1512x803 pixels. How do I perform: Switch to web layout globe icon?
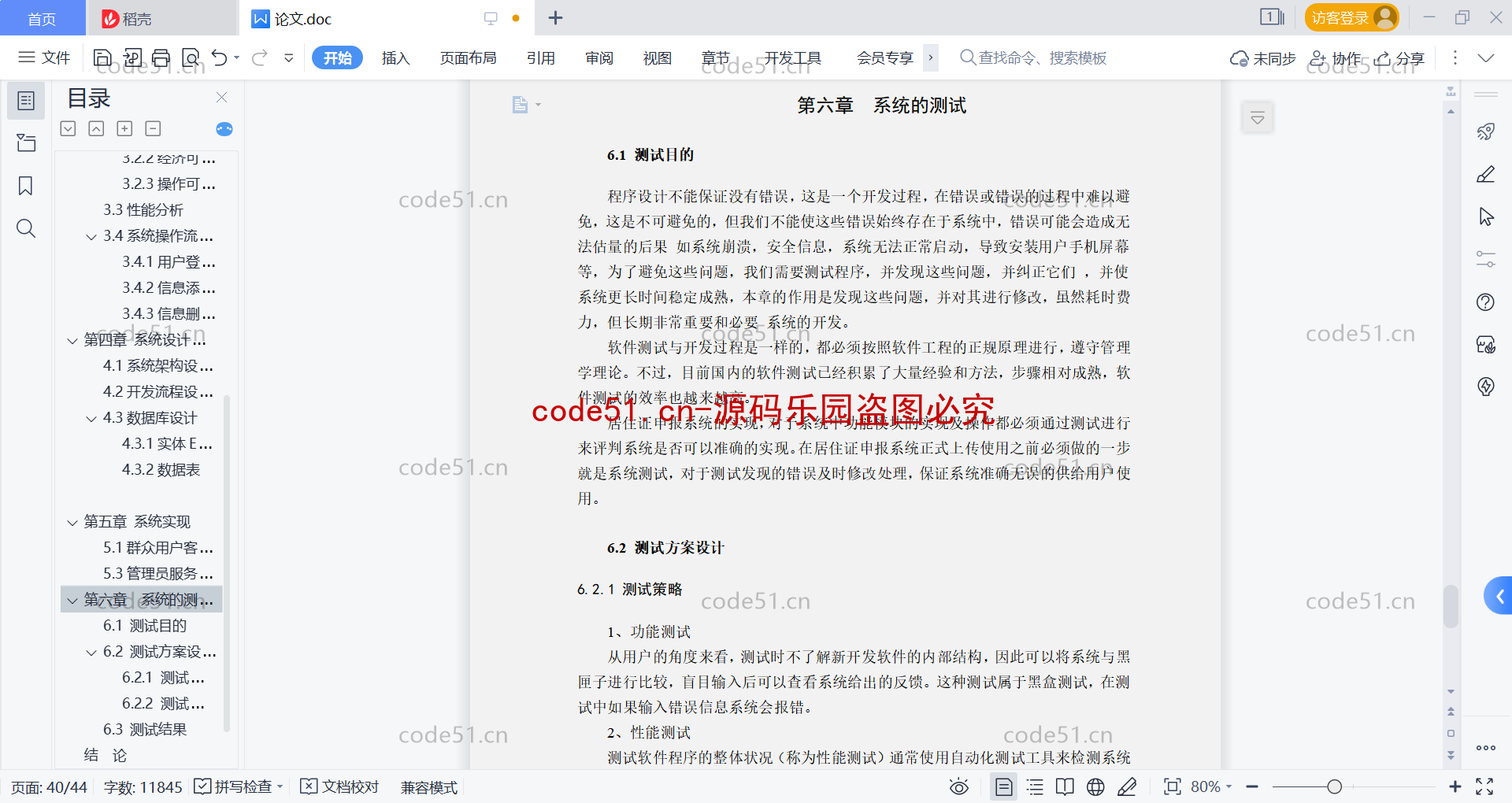[1095, 786]
